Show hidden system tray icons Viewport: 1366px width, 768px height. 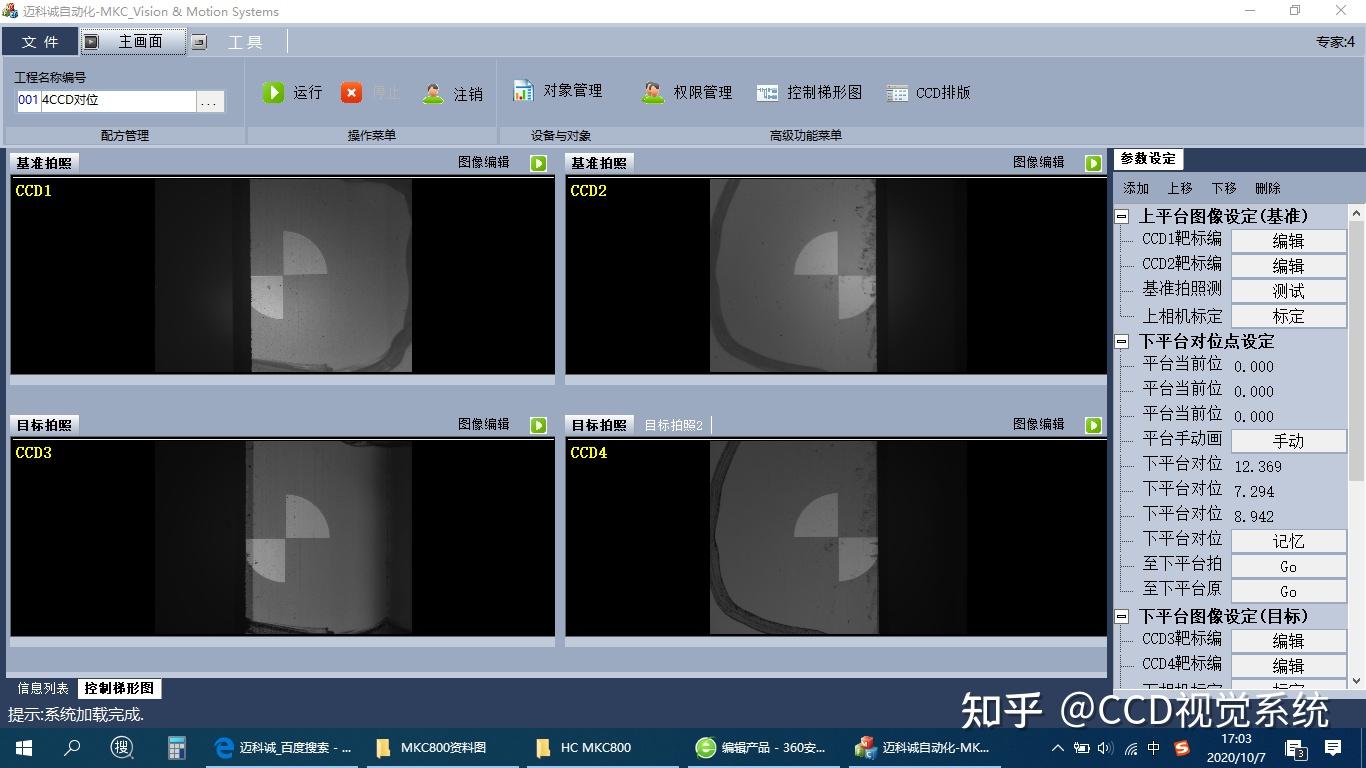[1058, 748]
